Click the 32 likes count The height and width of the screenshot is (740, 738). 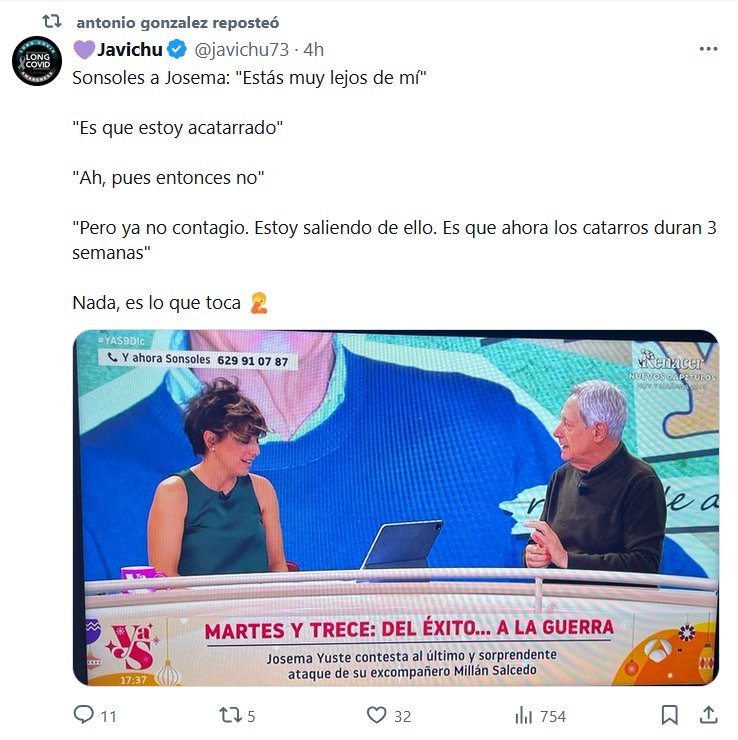click(x=403, y=716)
